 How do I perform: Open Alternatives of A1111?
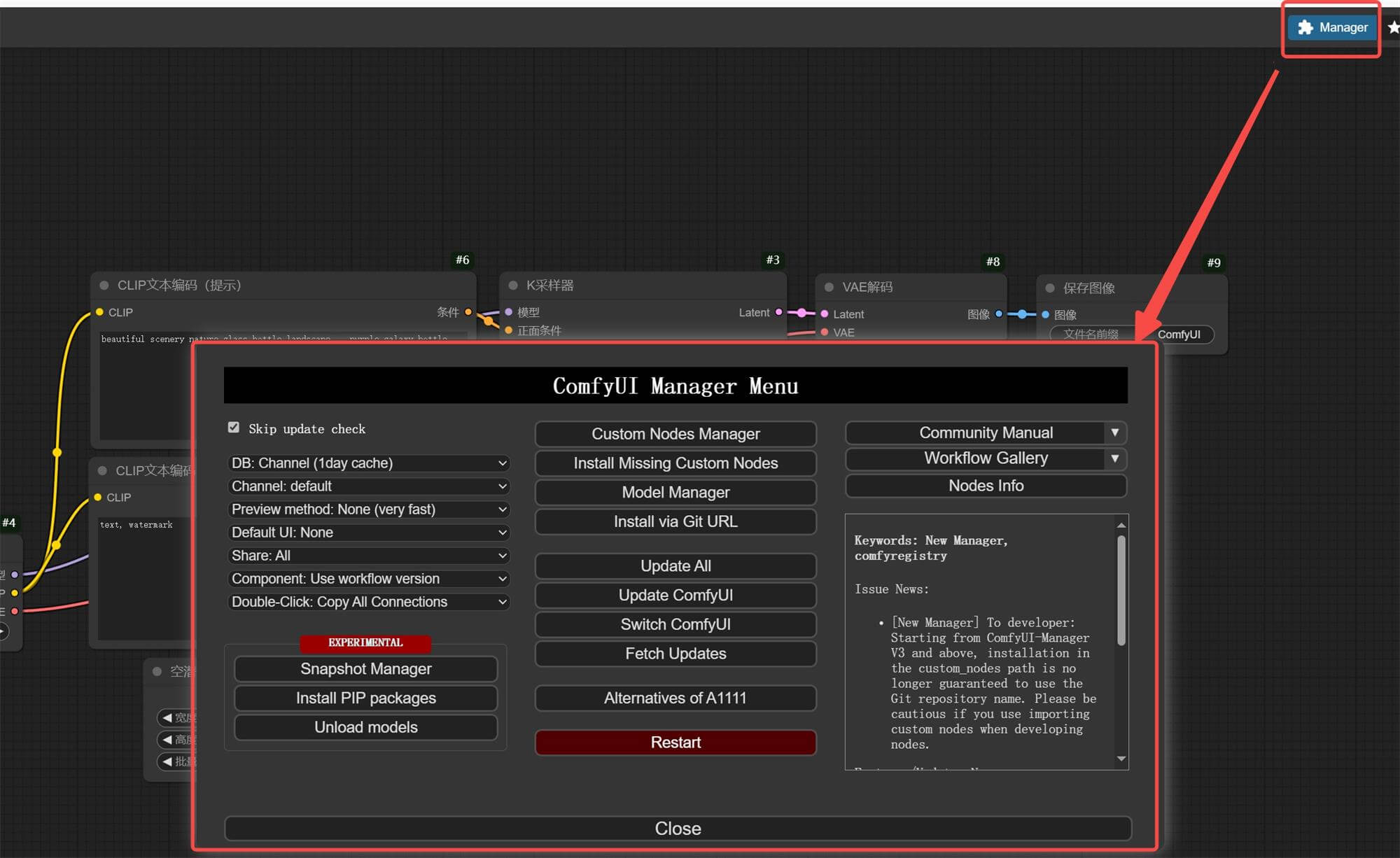675,698
